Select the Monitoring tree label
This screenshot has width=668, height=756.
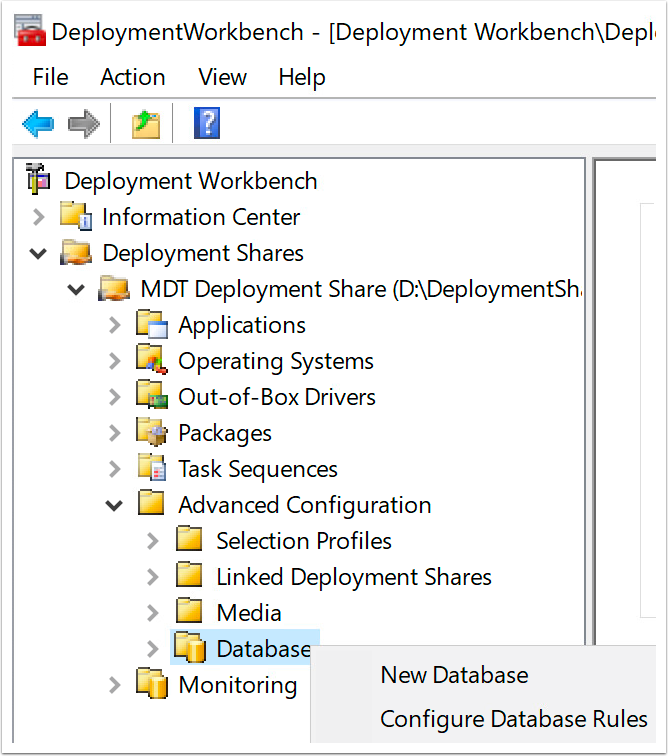[238, 685]
